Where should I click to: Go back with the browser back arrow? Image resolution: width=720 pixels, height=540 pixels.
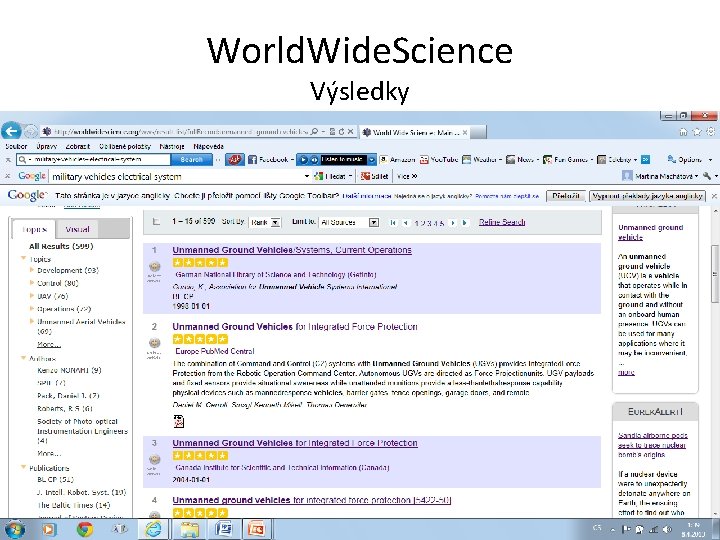click(x=11, y=130)
